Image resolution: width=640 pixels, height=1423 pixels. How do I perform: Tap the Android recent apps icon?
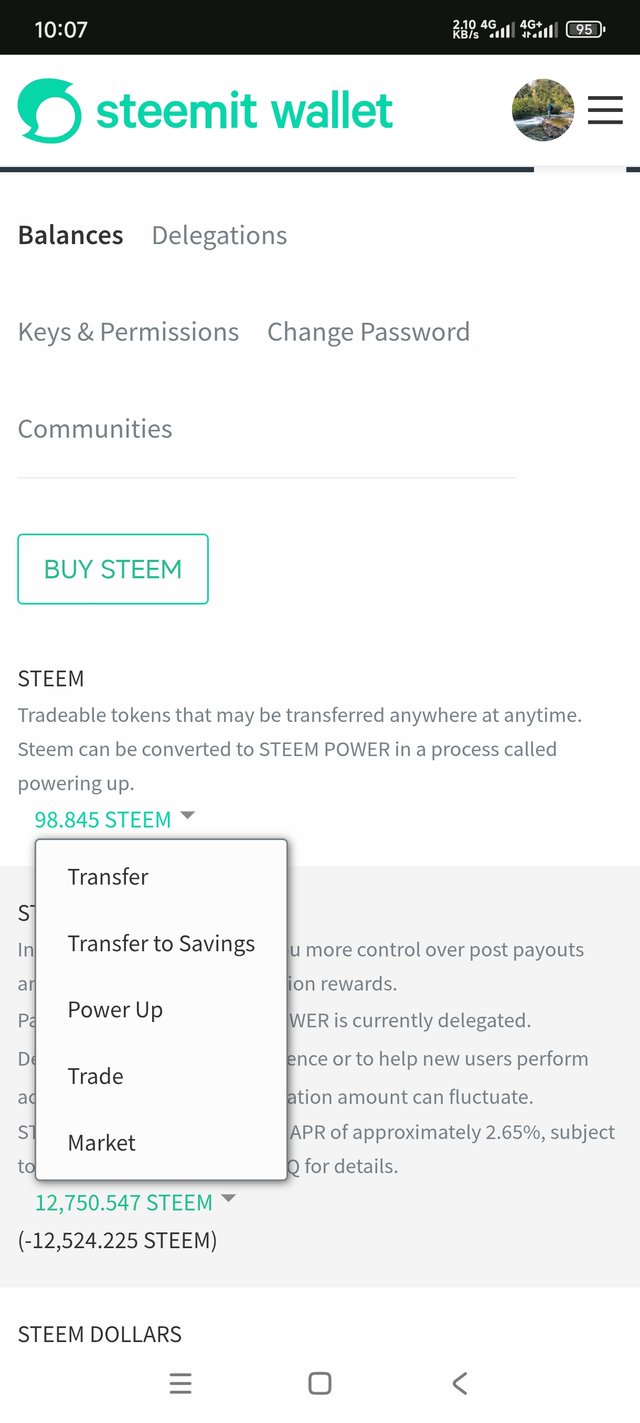click(180, 1383)
